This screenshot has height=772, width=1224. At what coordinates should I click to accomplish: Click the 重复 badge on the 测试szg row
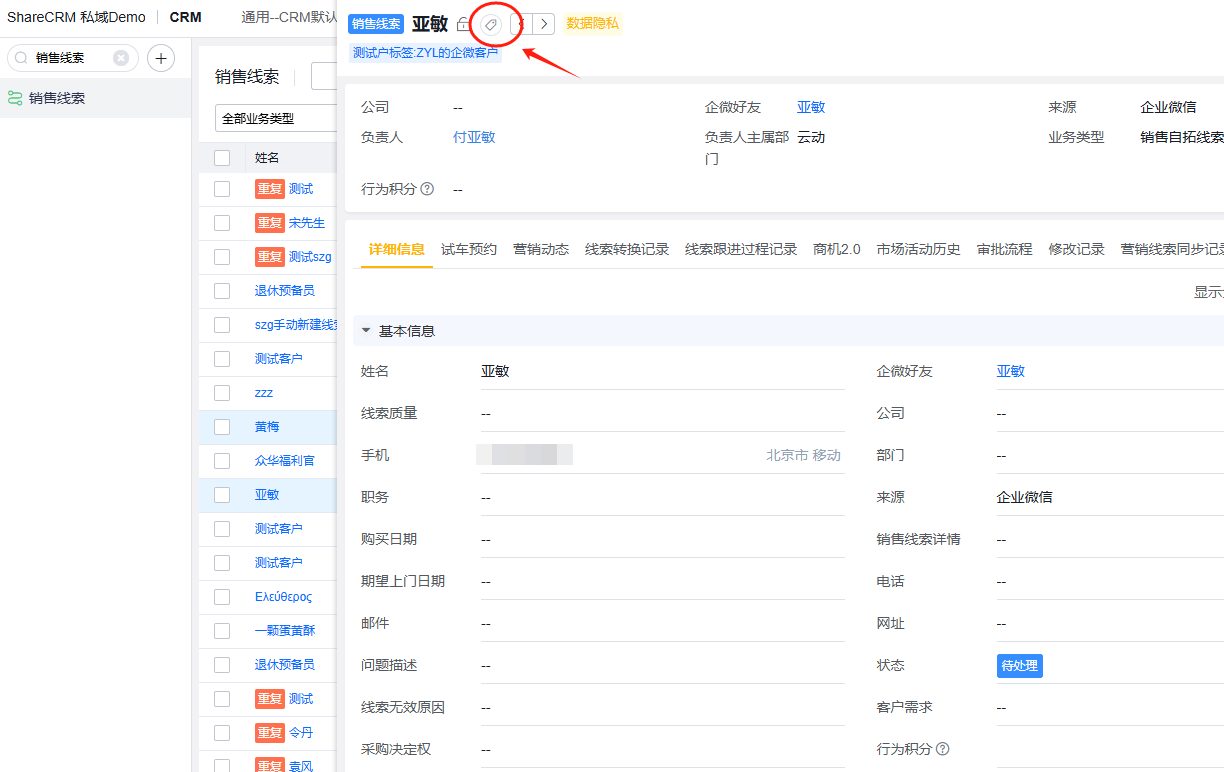[270, 257]
